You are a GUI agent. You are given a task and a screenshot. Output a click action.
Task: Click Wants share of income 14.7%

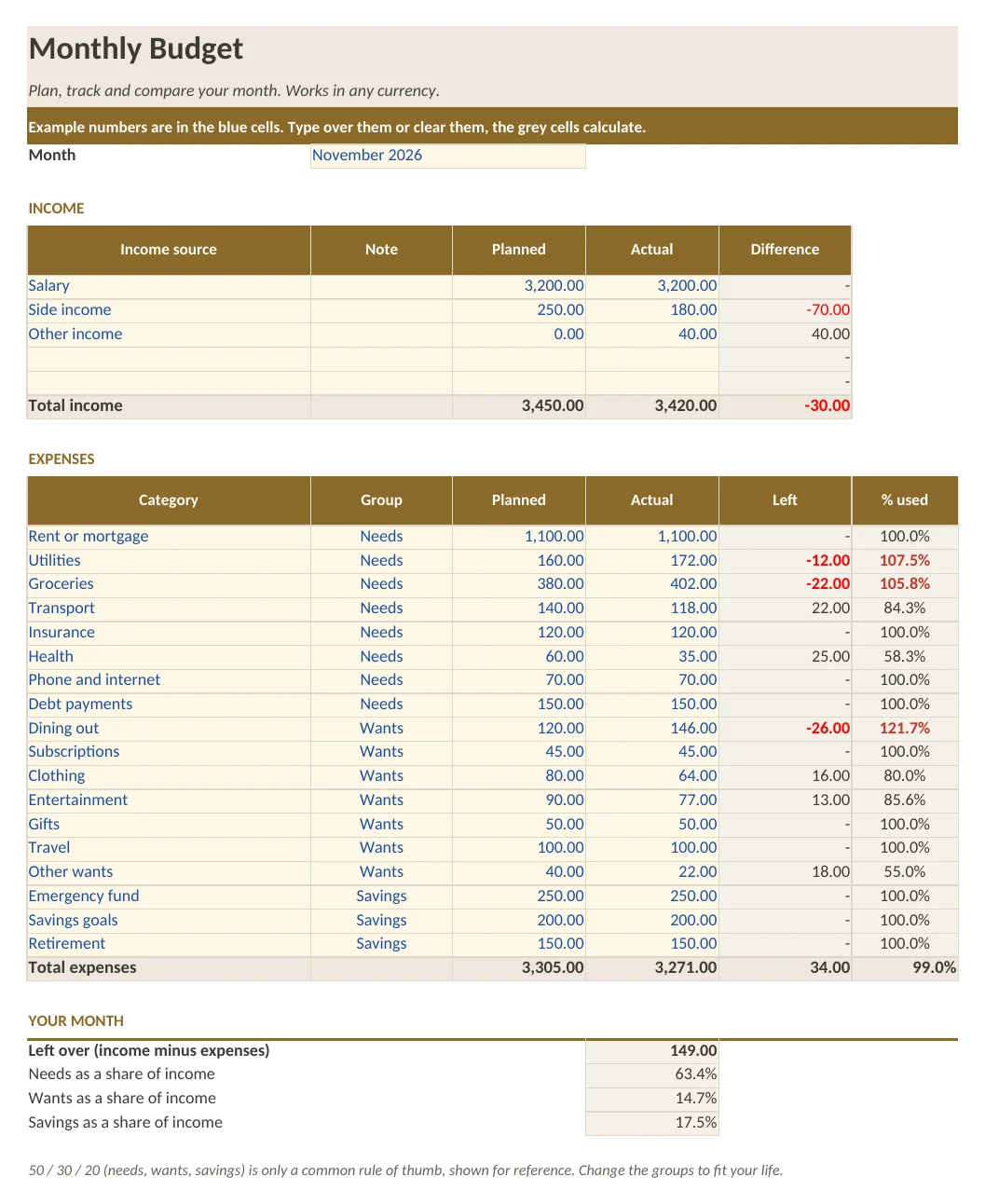click(652, 1099)
